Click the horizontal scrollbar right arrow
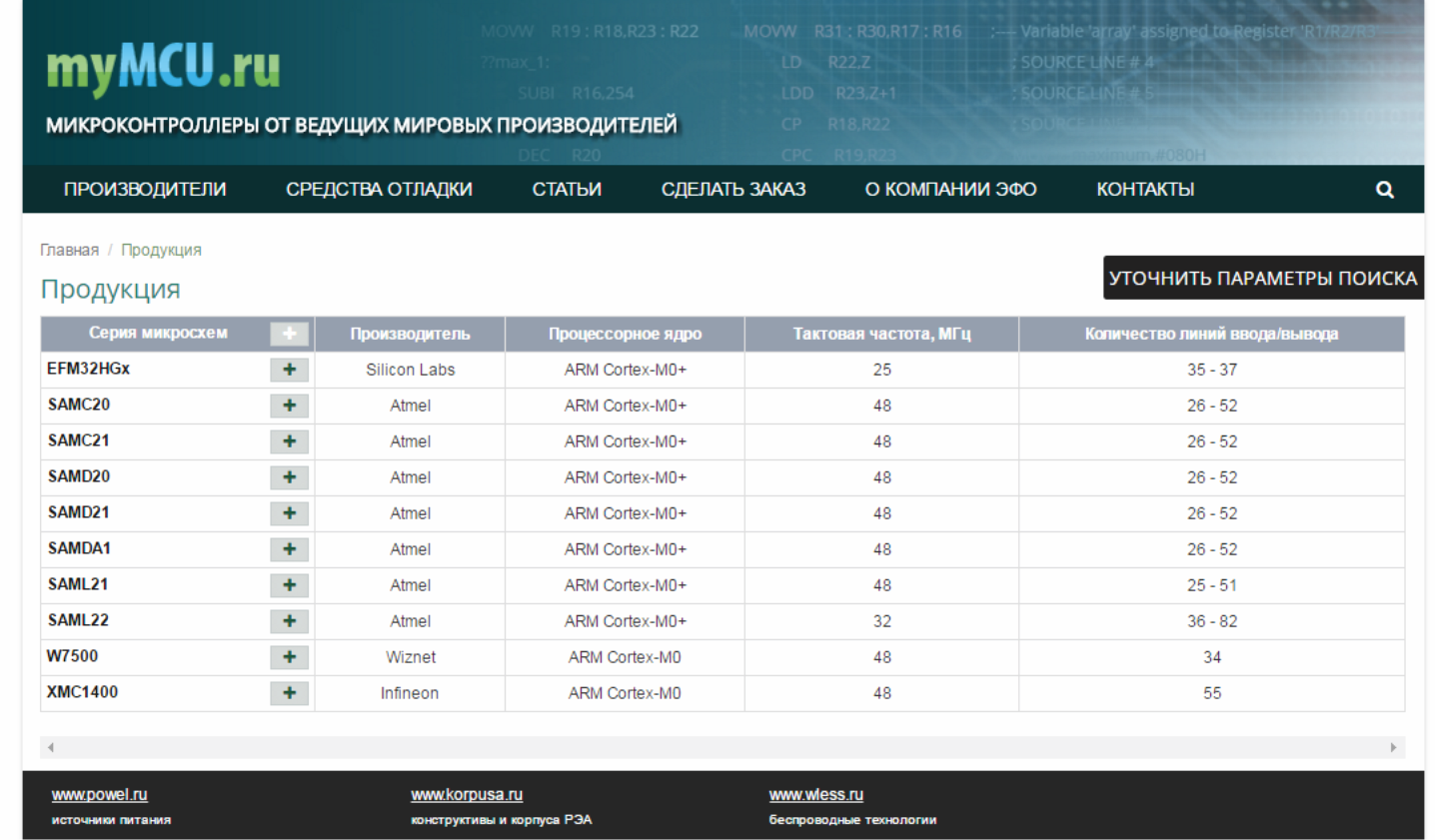This screenshot has width=1435, height=840. pyautogui.click(x=1393, y=747)
